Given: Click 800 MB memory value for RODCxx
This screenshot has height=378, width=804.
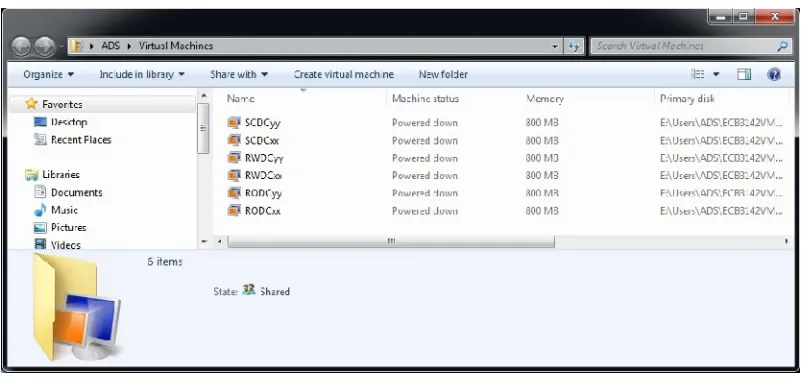Looking at the screenshot, I should [x=542, y=211].
